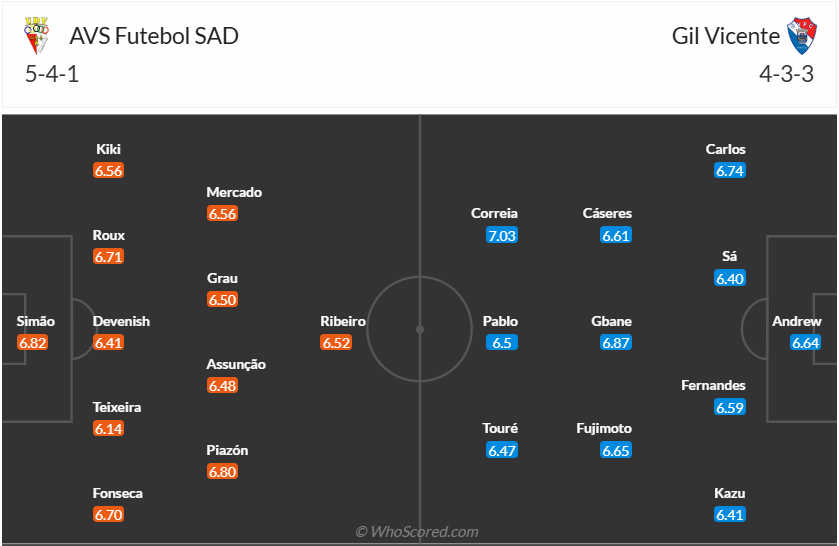Click player name Gbane

(x=612, y=321)
